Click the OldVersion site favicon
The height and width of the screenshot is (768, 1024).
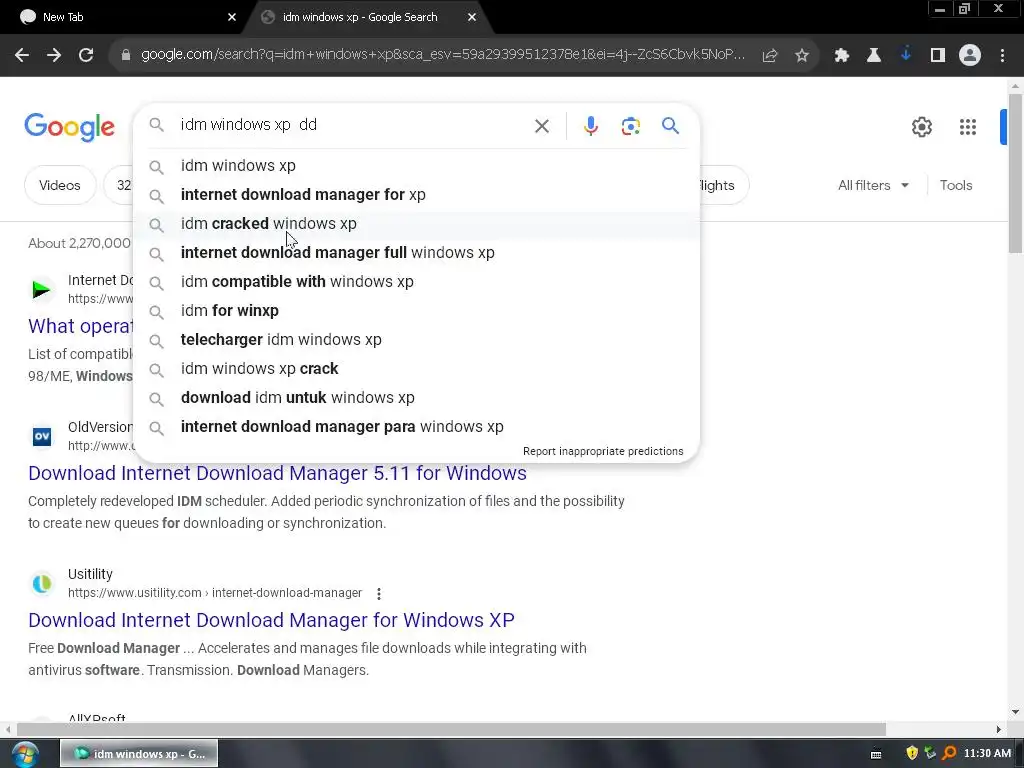(x=42, y=436)
